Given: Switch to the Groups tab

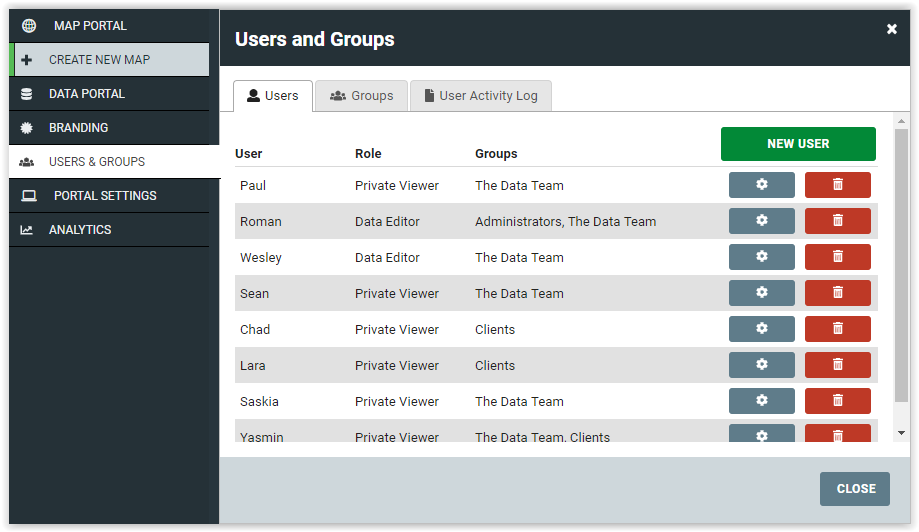Looking at the screenshot, I should coord(361,96).
